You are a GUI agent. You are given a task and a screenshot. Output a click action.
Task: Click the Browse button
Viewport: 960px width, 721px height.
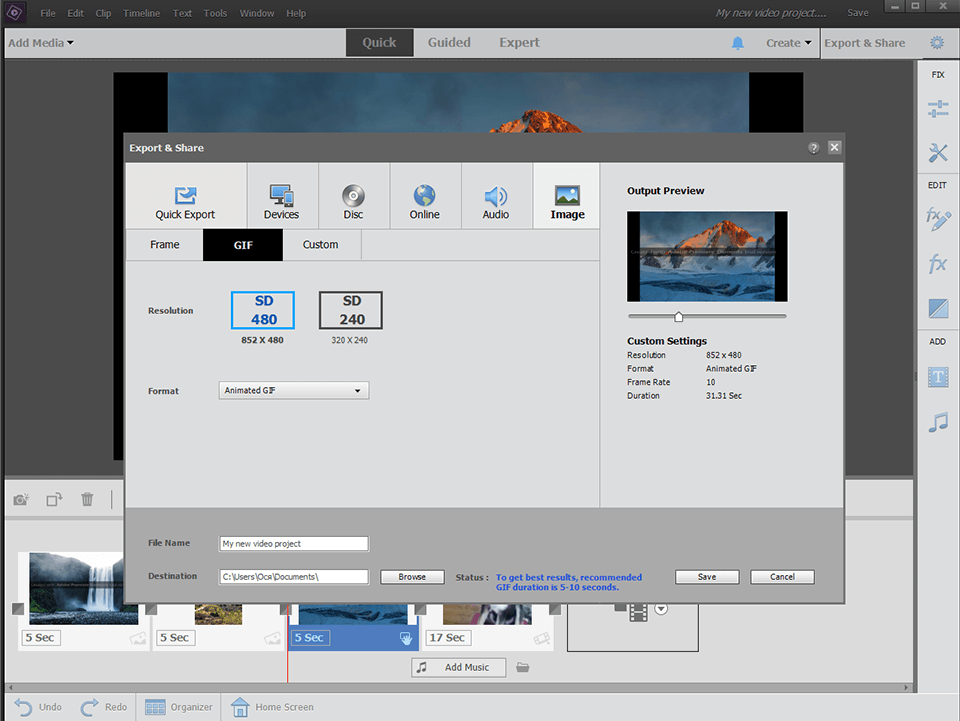click(412, 577)
